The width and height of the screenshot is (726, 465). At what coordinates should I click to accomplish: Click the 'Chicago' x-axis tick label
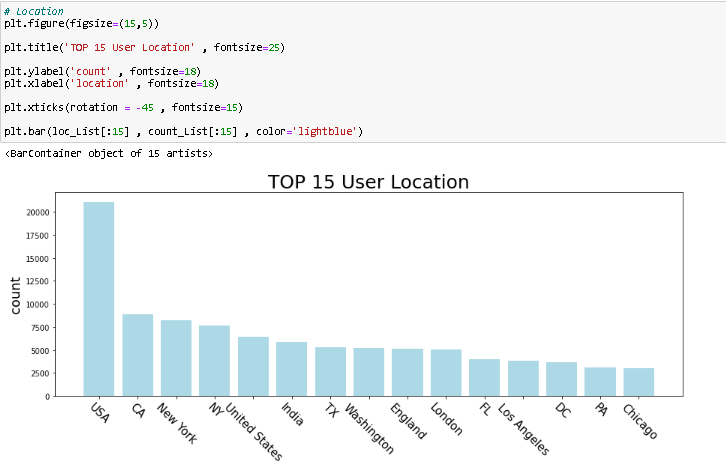(x=640, y=421)
